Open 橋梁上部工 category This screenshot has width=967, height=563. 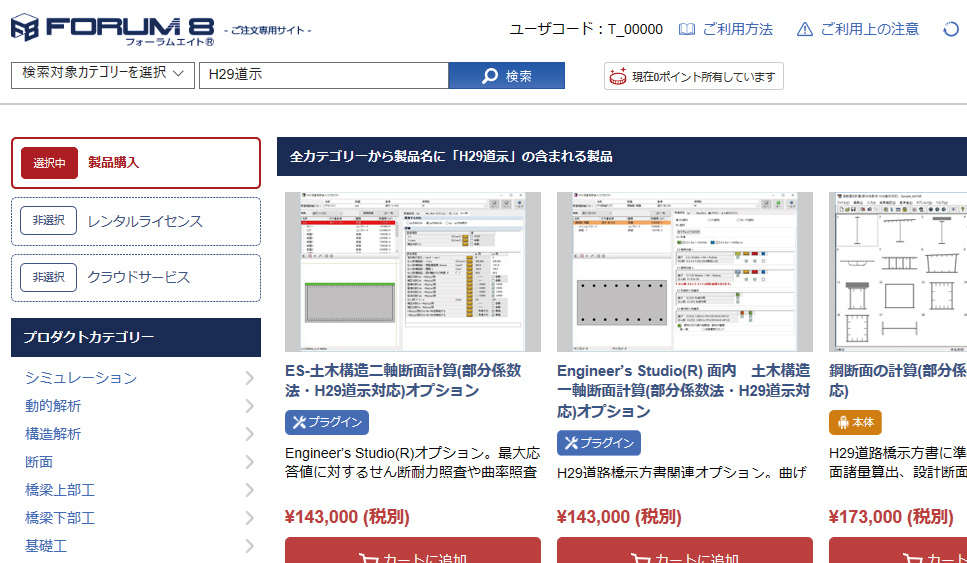click(x=60, y=490)
